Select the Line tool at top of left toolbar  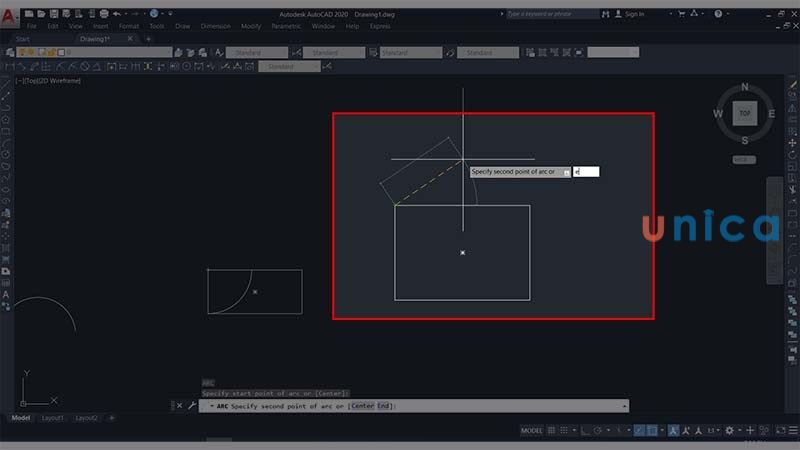click(6, 95)
